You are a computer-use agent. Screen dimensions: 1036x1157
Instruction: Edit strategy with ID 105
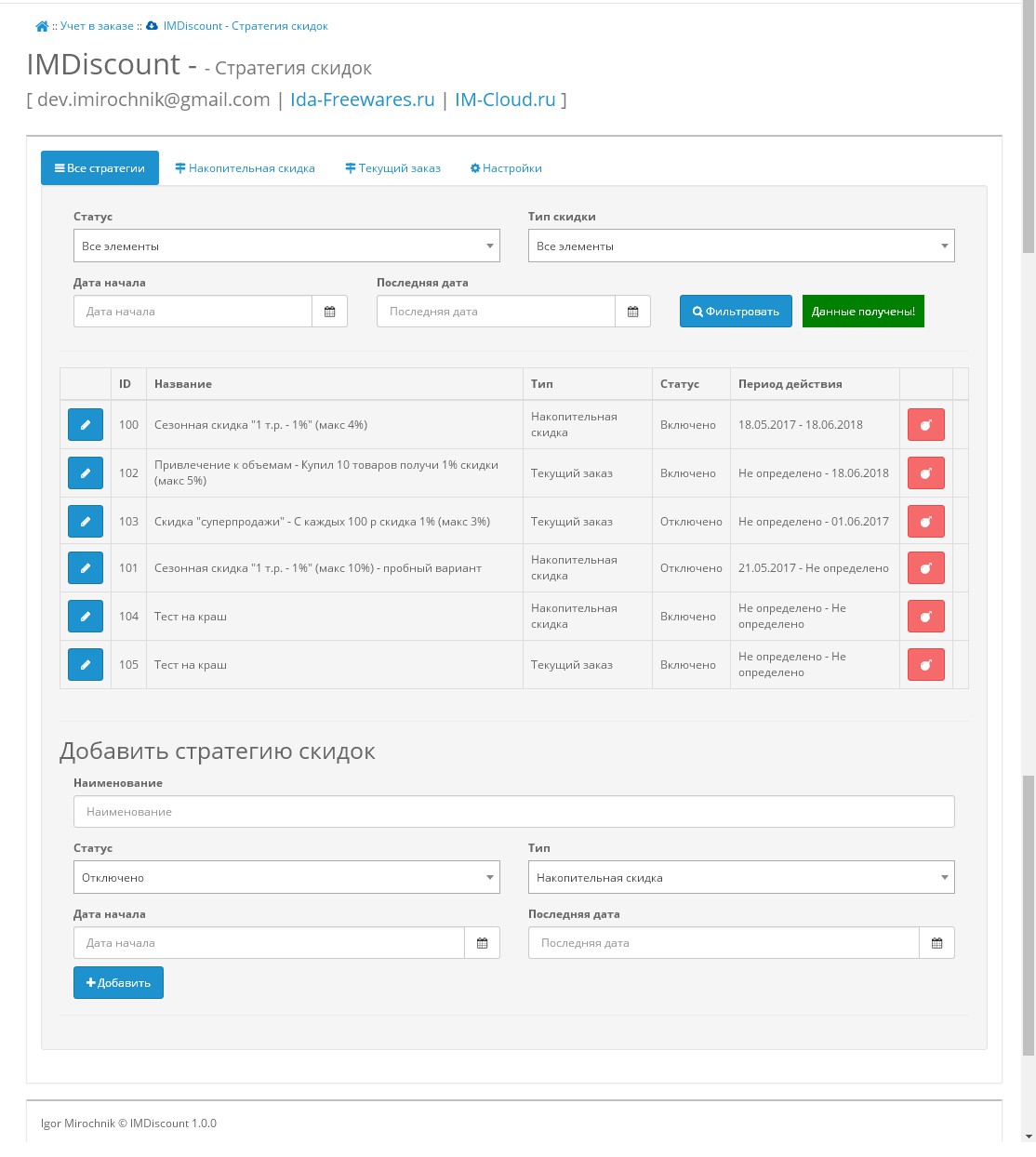pyautogui.click(x=86, y=665)
